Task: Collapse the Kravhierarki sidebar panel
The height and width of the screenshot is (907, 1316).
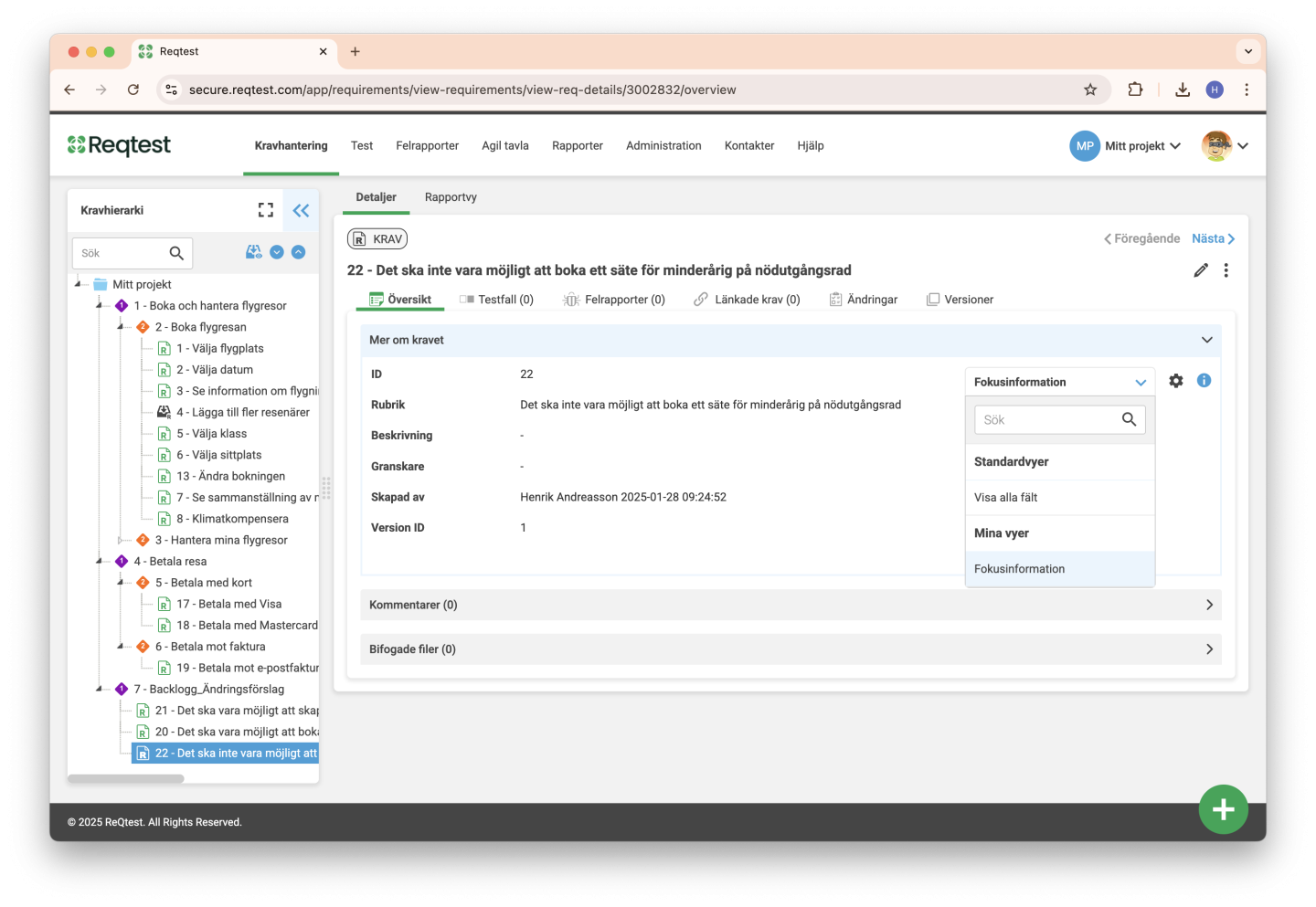Action: coord(301,210)
